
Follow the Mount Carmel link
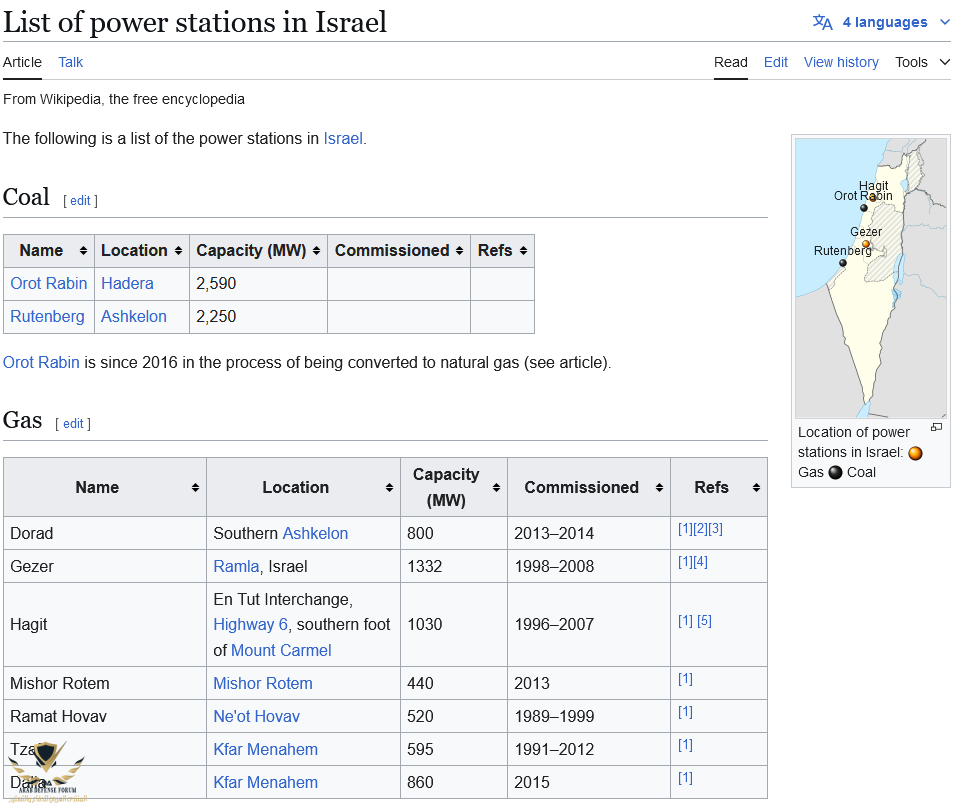pyautogui.click(x=281, y=651)
